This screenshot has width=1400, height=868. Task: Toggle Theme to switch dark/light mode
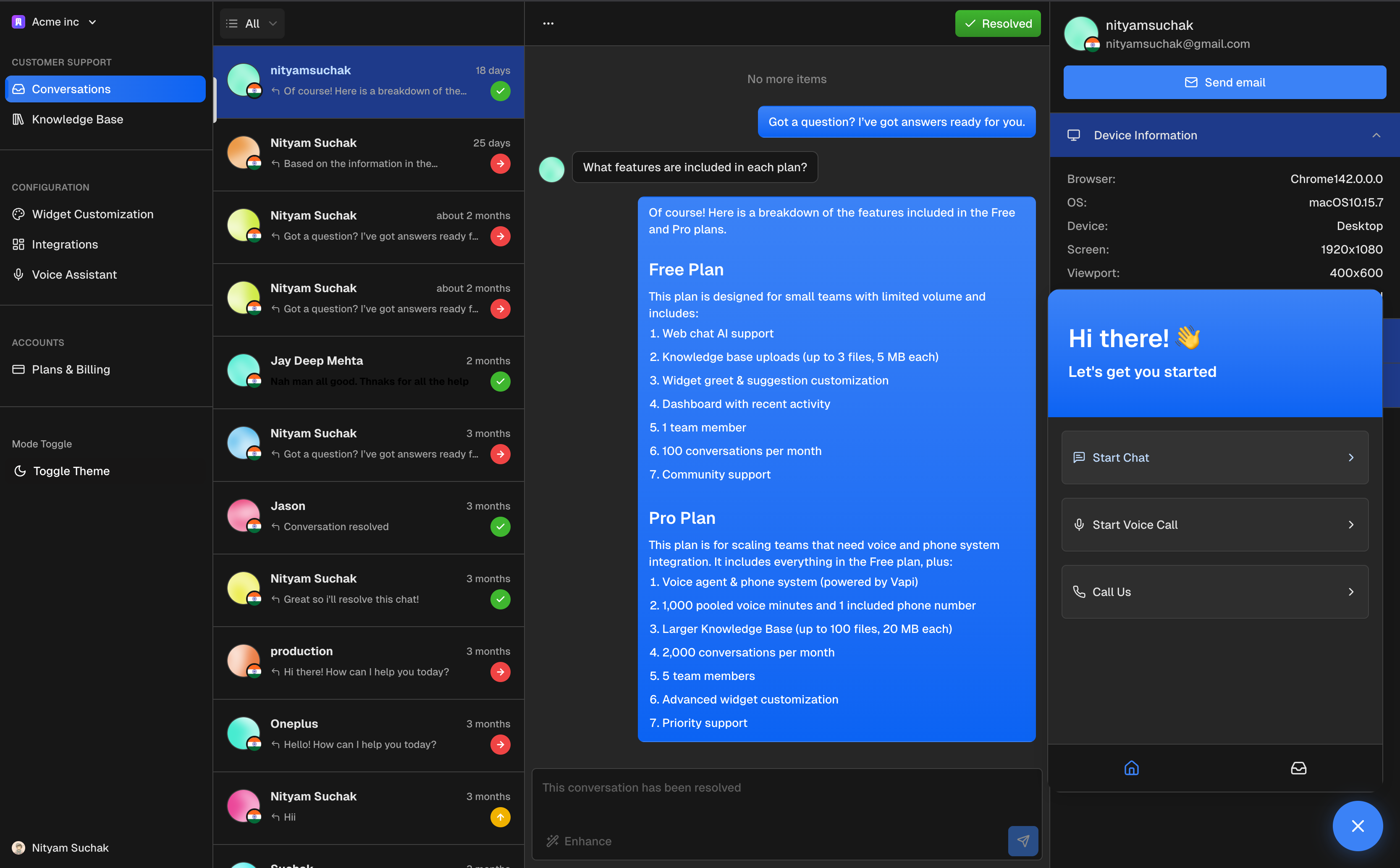click(x=71, y=471)
